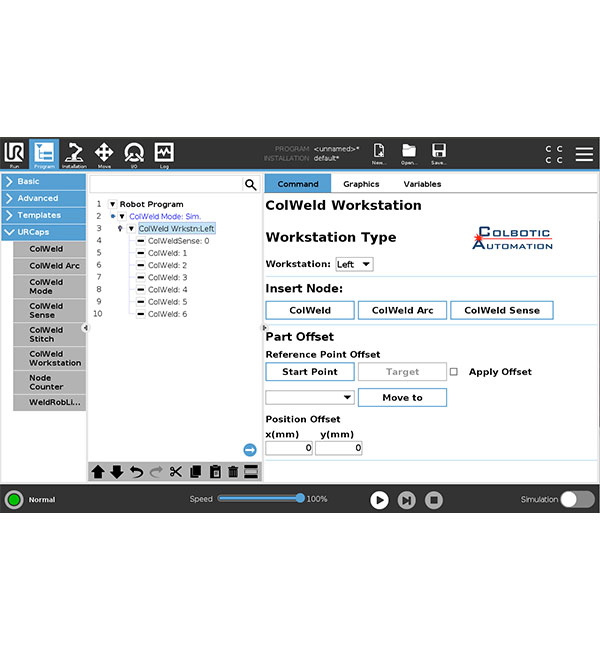Toggle the Simulation switch

coord(578,500)
